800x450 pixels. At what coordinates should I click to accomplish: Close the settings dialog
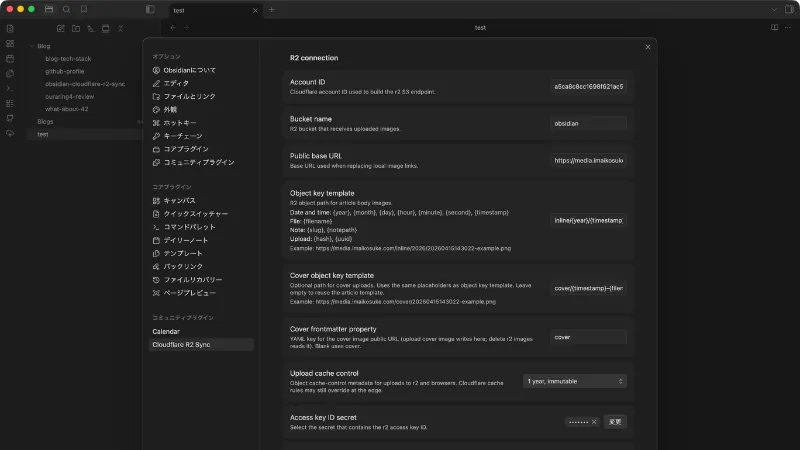tap(648, 47)
